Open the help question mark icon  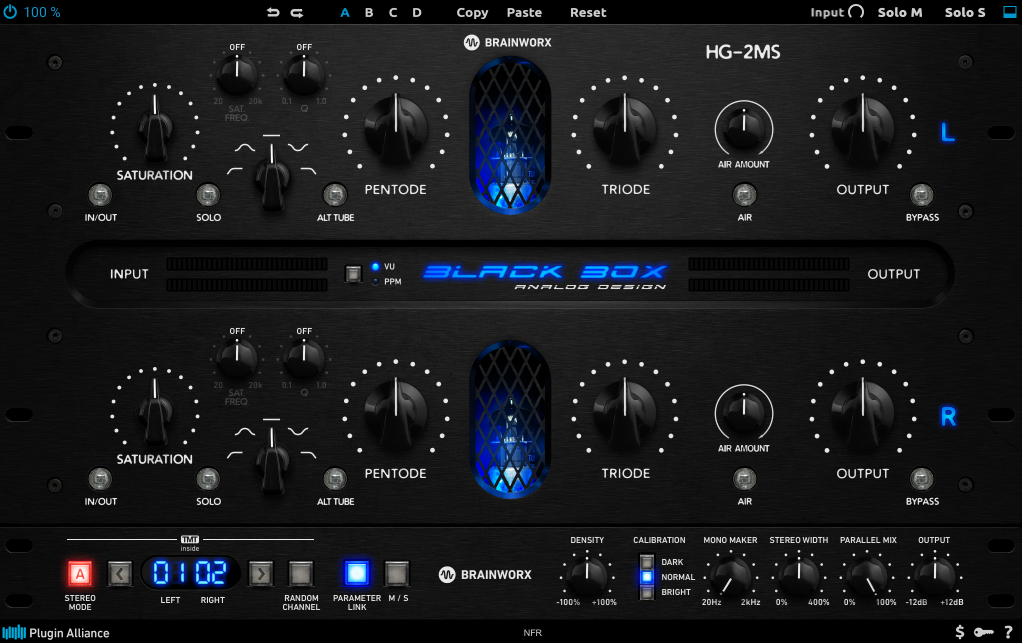[1008, 632]
